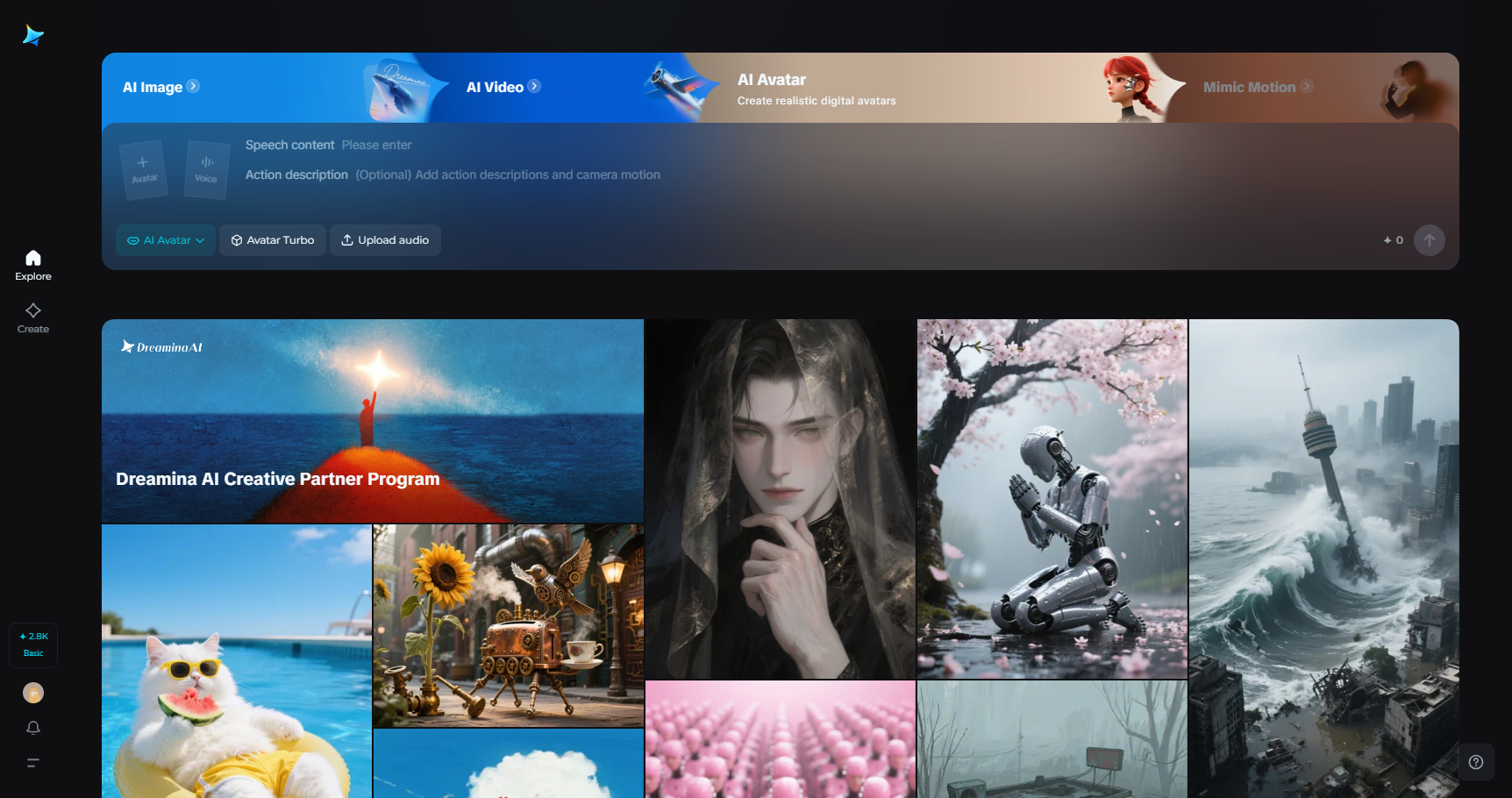Image resolution: width=1512 pixels, height=798 pixels.
Task: Expand the AI Avatar mode dropdown
Action: (x=166, y=240)
